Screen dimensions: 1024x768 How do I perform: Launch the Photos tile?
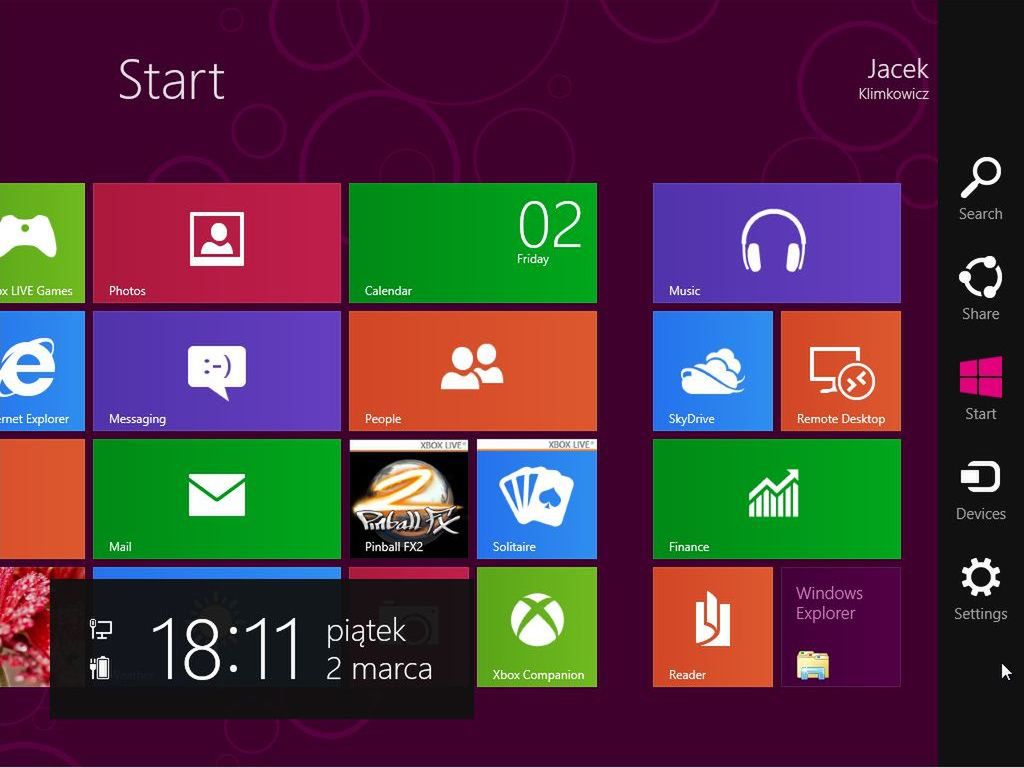[217, 243]
